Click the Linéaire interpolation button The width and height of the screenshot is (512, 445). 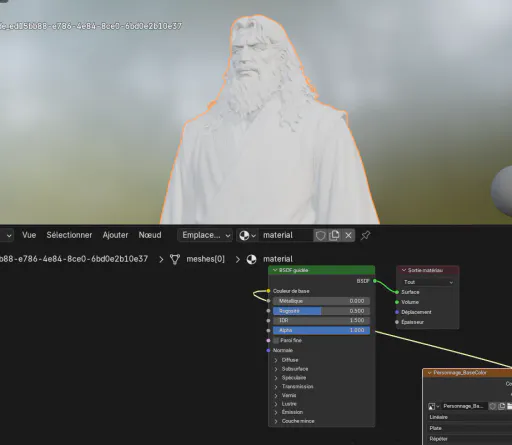[x=470, y=417]
